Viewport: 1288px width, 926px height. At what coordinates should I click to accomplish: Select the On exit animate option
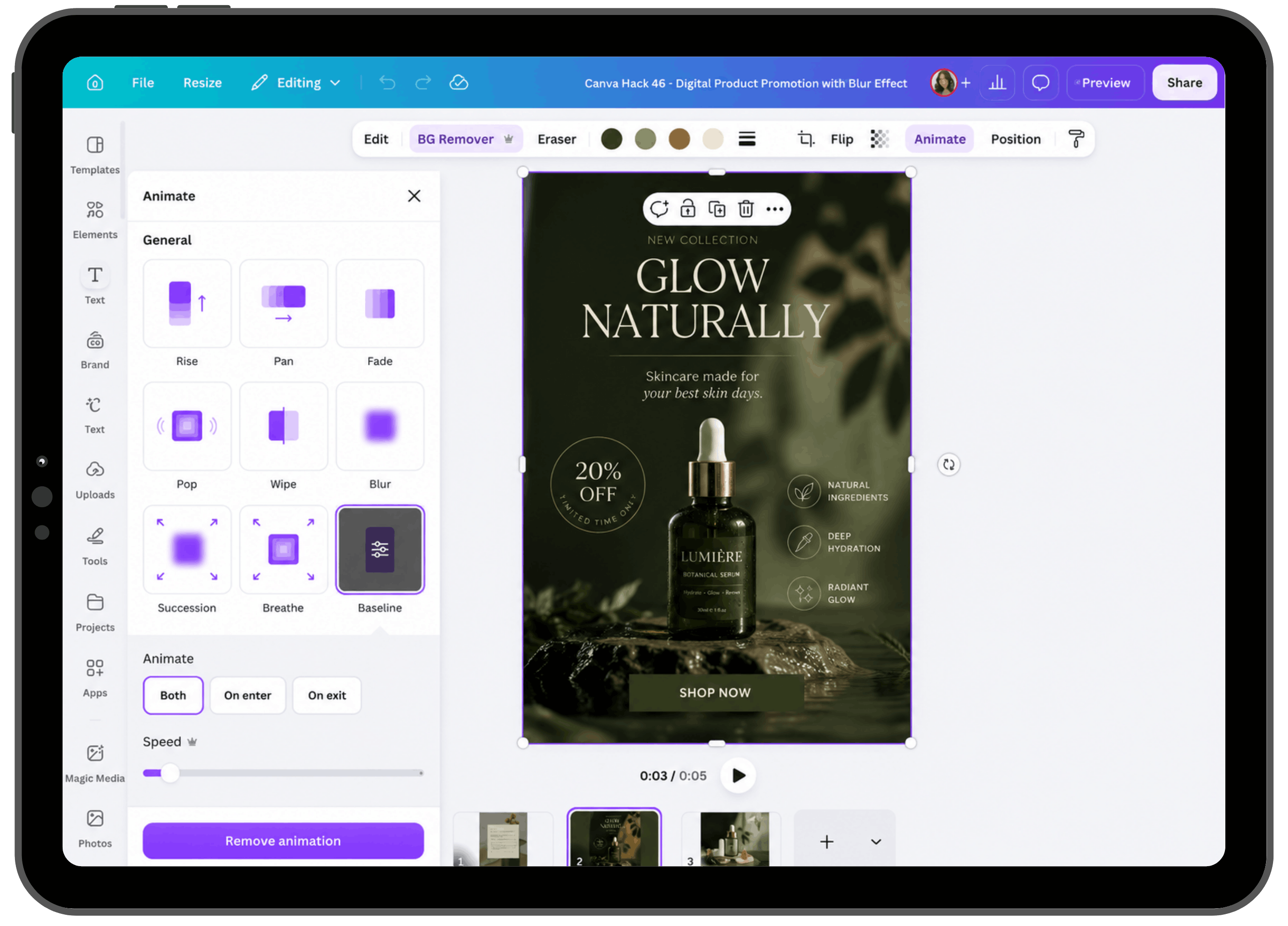[327, 696]
